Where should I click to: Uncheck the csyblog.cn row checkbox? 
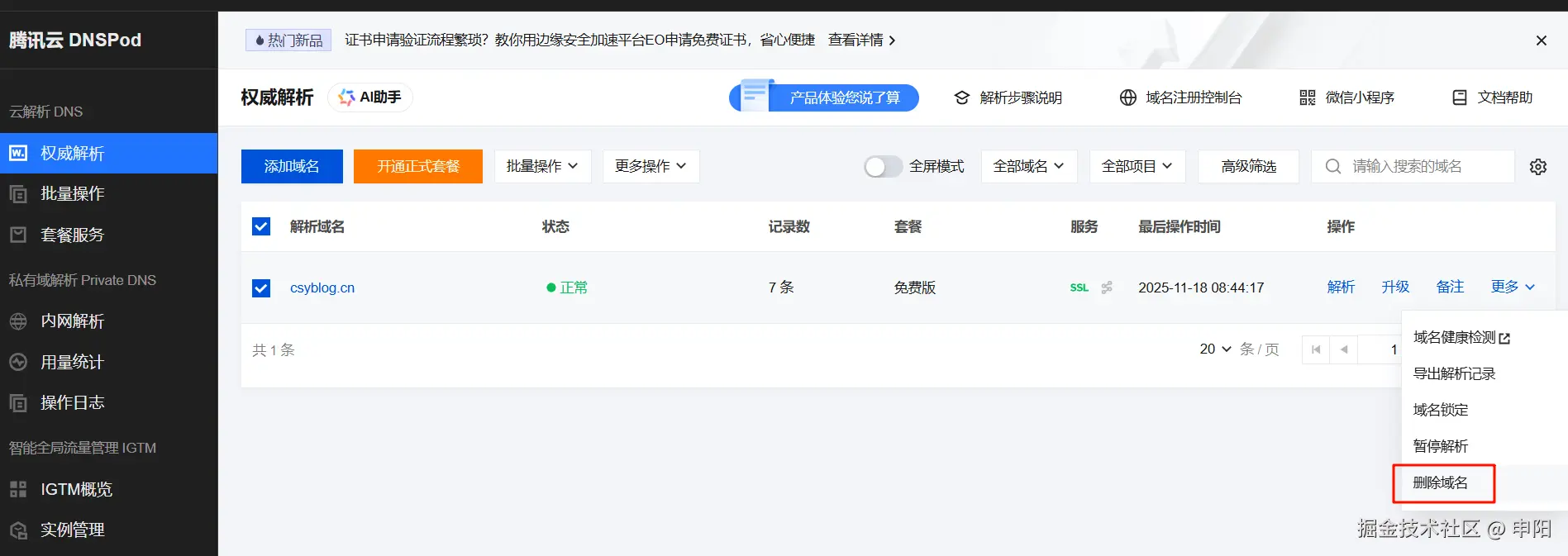click(x=261, y=288)
